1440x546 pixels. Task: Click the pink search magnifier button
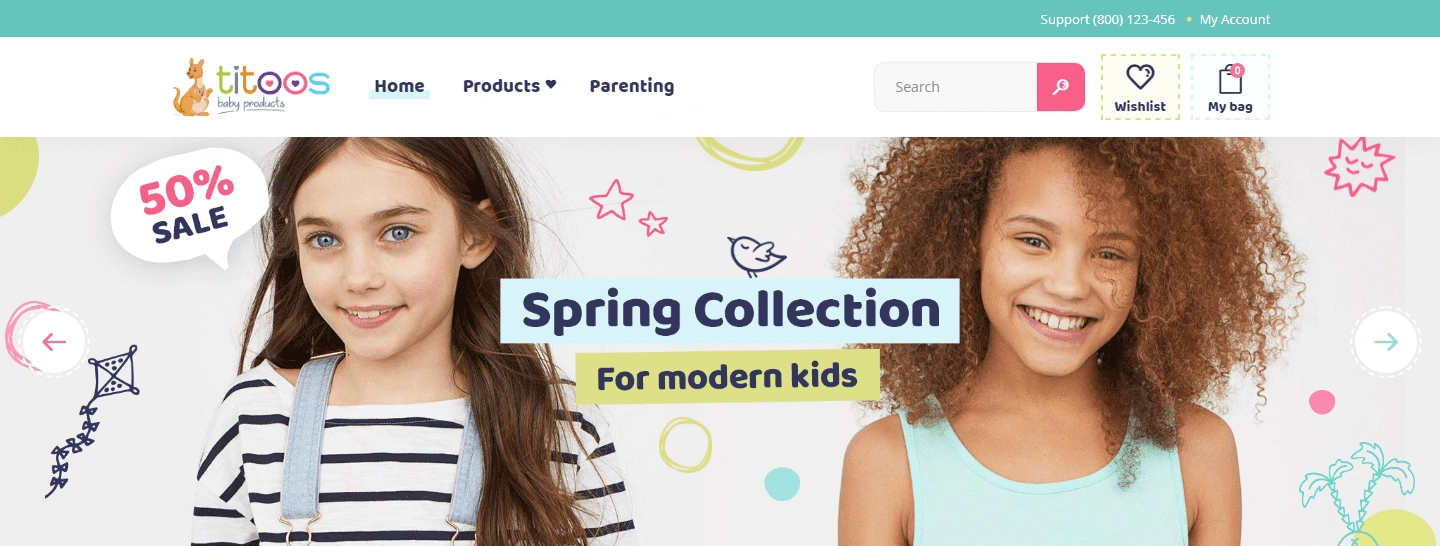point(1061,87)
